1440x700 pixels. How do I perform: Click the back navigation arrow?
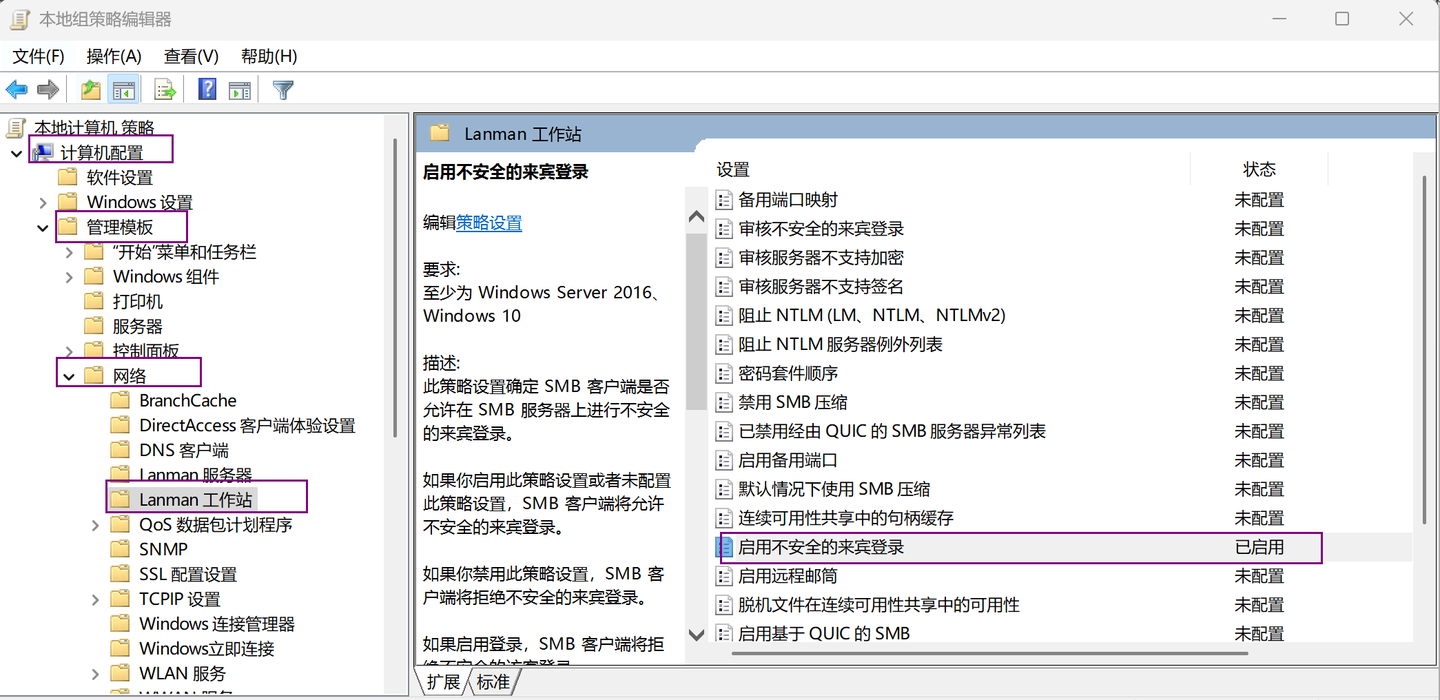(x=16, y=89)
